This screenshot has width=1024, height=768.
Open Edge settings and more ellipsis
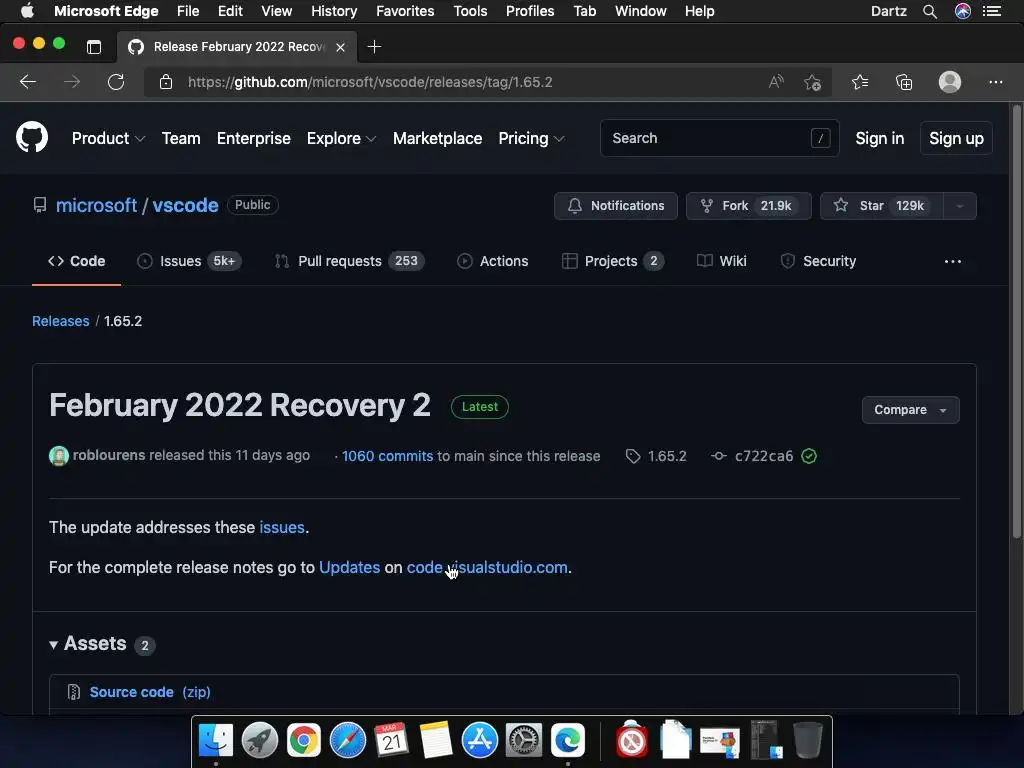(996, 82)
